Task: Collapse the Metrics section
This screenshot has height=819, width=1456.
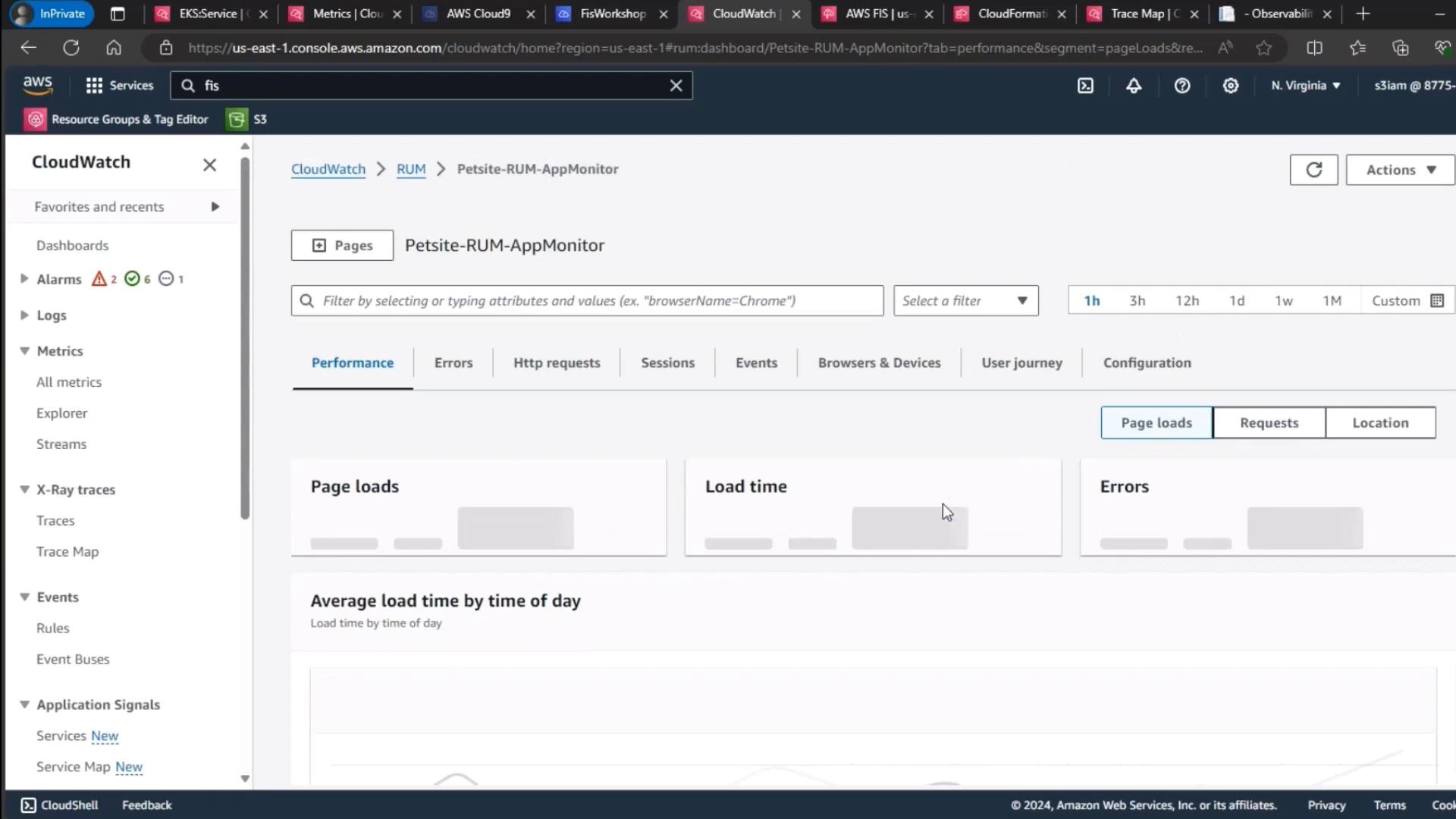Action: pos(24,351)
